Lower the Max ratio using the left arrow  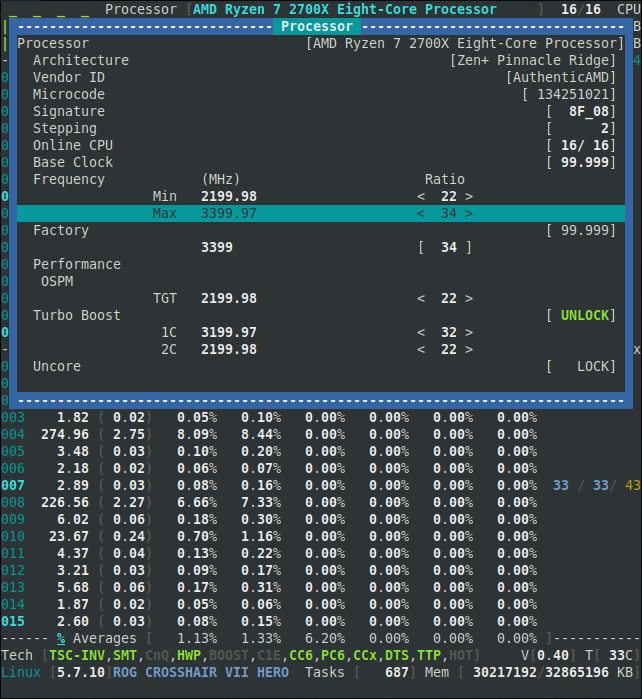[421, 214]
